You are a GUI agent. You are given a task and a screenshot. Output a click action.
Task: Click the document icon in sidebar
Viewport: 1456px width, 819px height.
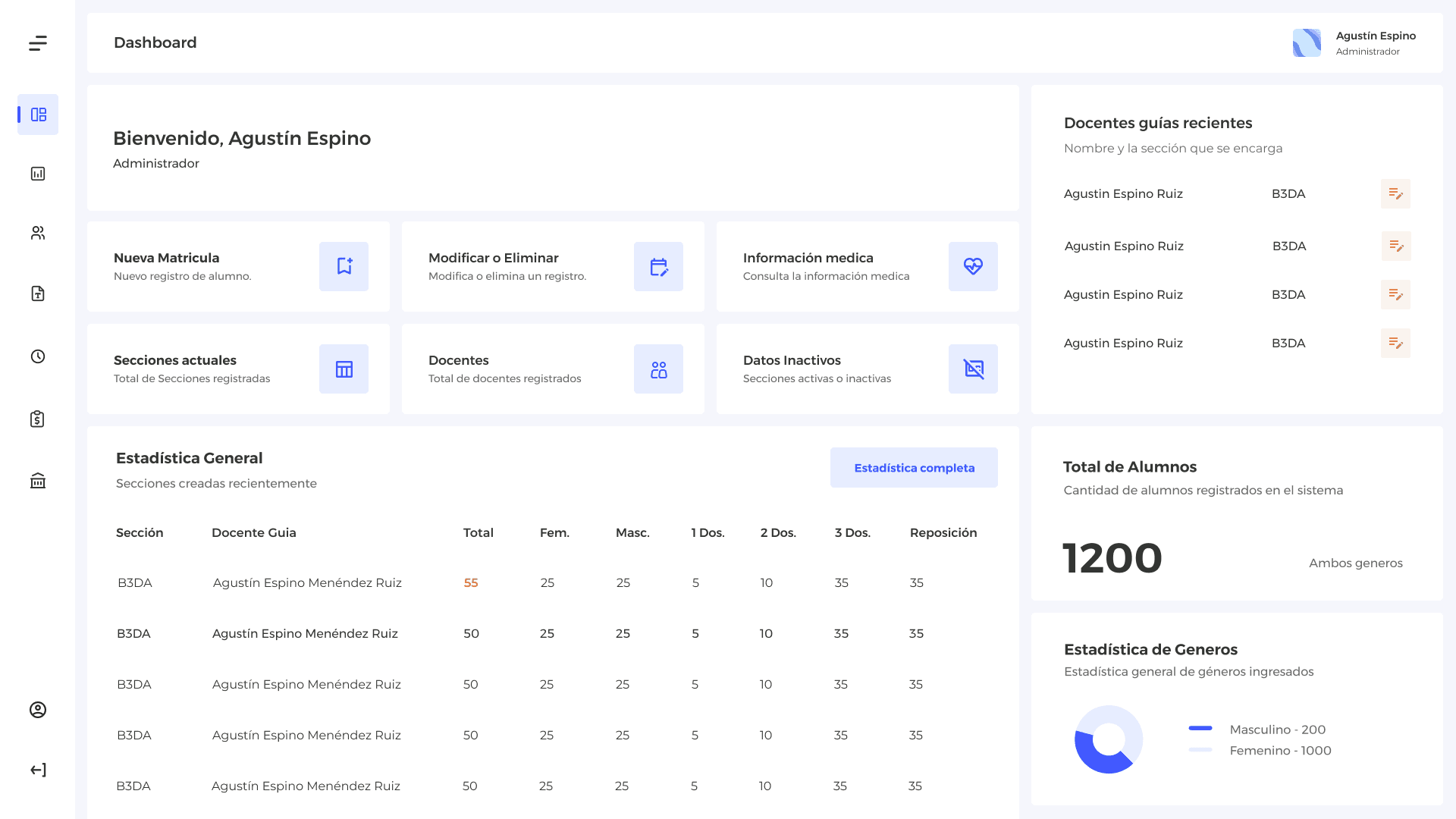37,294
